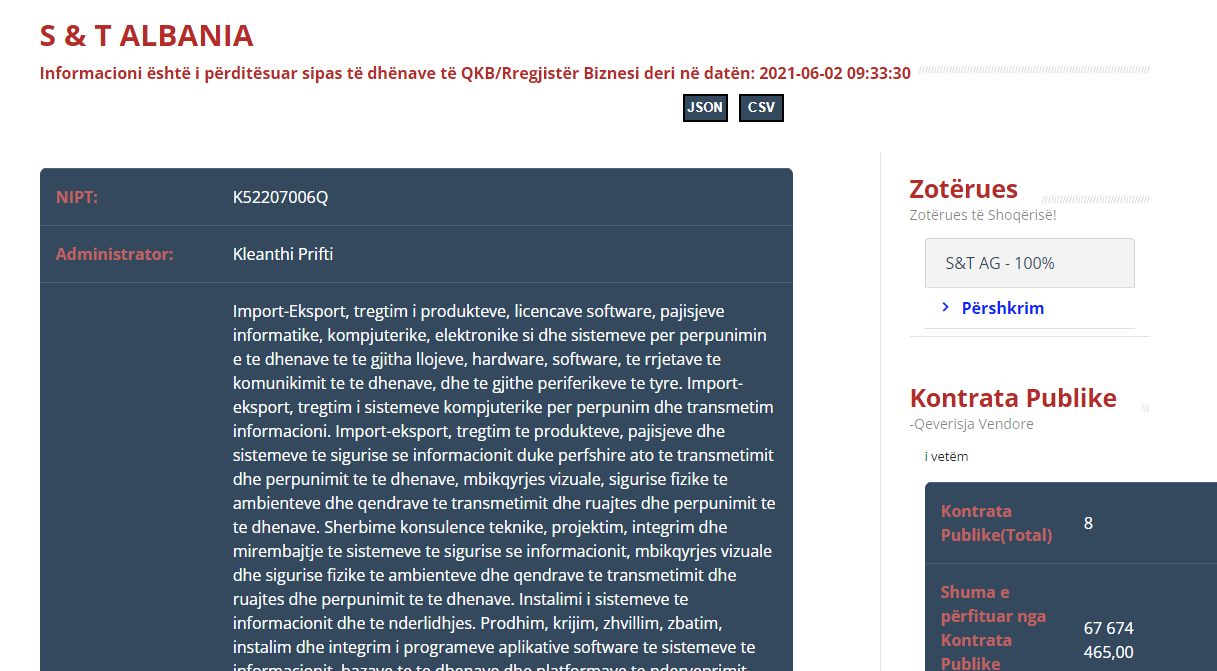Click the total contracts value 8
Image resolution: width=1217 pixels, height=671 pixels.
tap(1089, 523)
